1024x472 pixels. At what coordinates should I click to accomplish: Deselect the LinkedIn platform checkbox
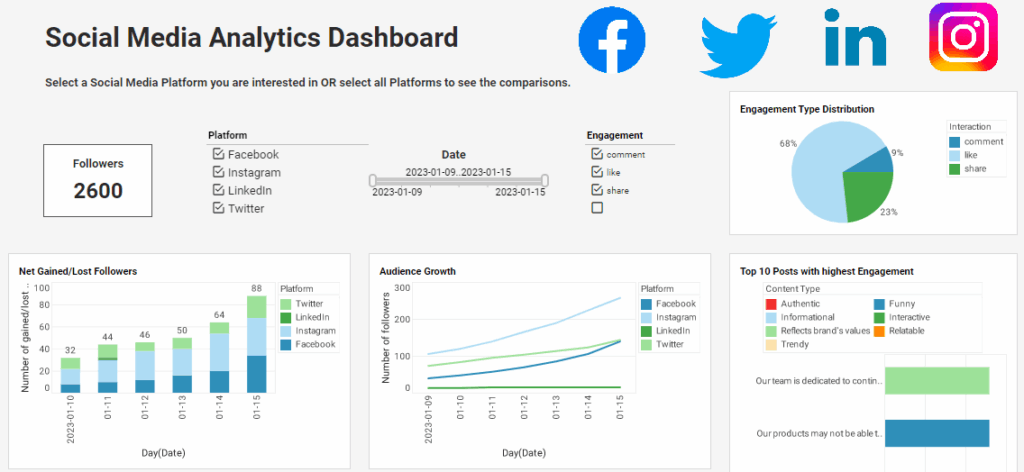[219, 191]
